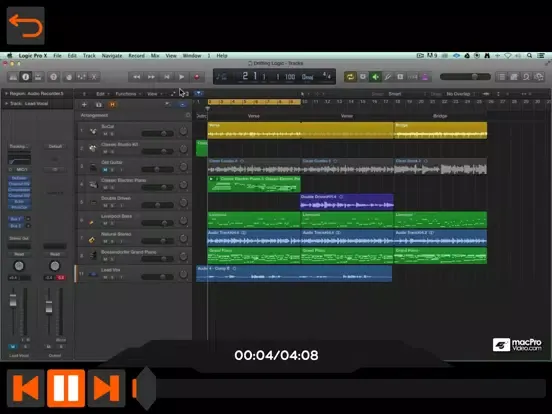This screenshot has width=552, height=414.
Task: Open the Editors scissors button
Action: coord(94,77)
